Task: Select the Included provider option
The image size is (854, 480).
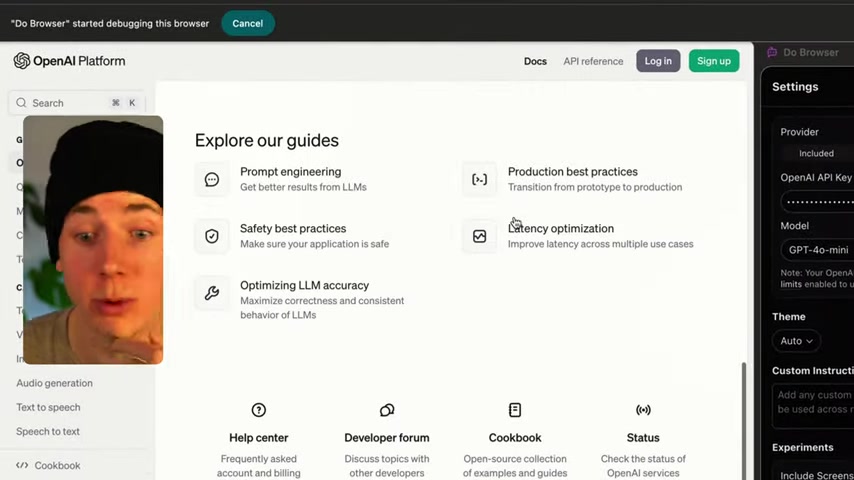Action: point(816,153)
